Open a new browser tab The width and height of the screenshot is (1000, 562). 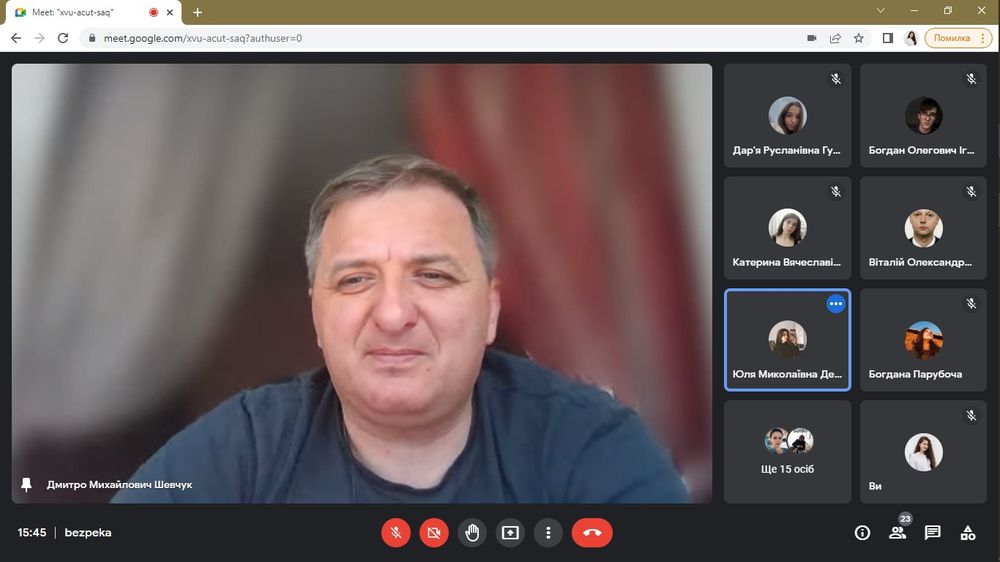click(x=197, y=12)
